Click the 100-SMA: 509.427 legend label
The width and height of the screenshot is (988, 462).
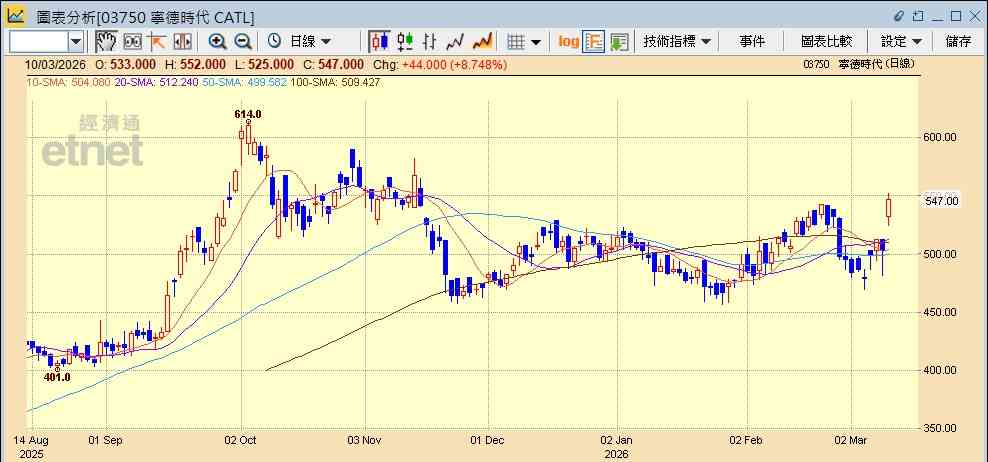[x=335, y=82]
